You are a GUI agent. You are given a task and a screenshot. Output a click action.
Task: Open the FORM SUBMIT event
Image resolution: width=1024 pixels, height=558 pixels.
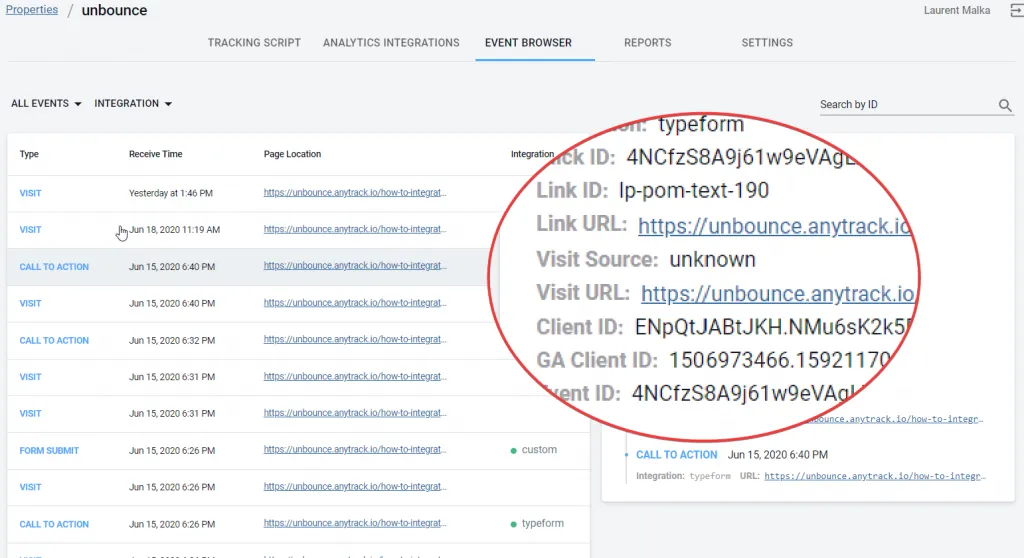pyautogui.click(x=49, y=451)
